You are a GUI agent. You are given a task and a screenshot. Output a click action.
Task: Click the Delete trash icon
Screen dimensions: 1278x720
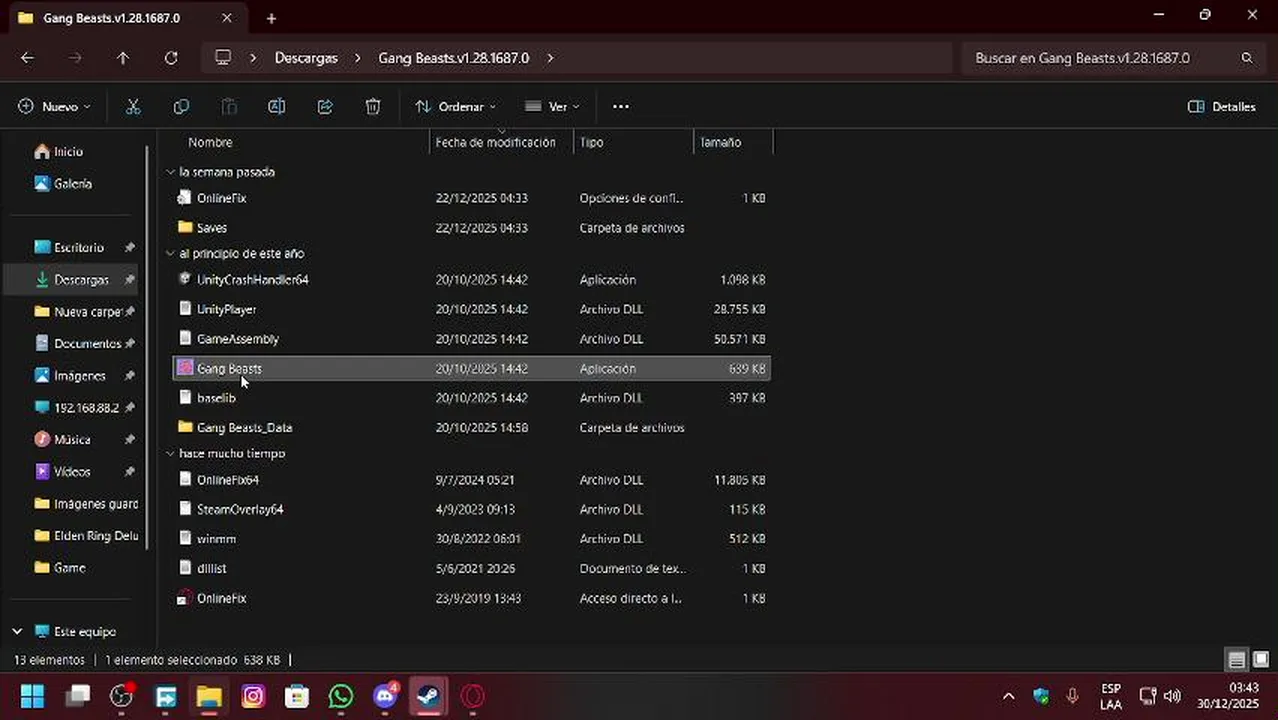click(x=373, y=107)
